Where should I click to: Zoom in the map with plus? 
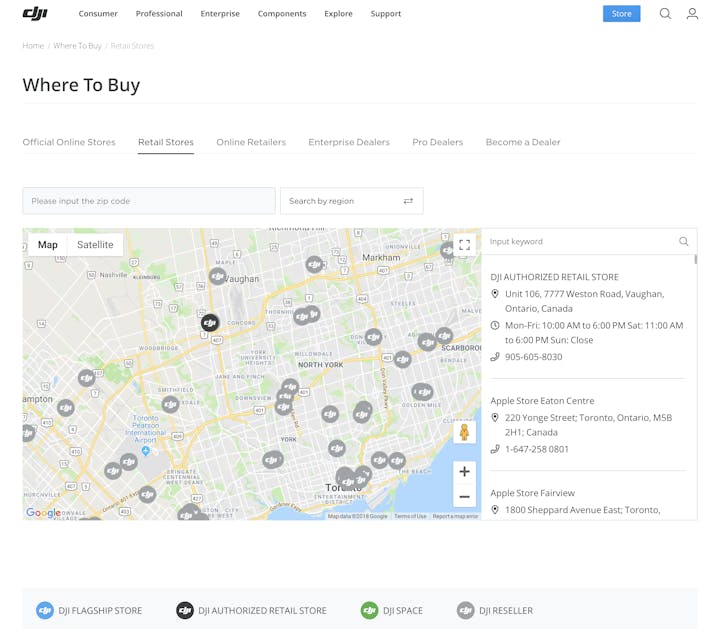[464, 472]
